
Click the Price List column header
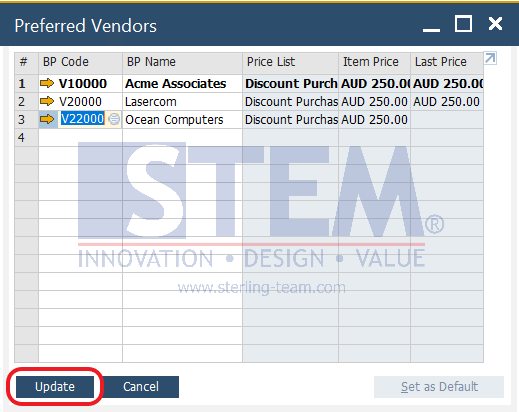pyautogui.click(x=290, y=62)
